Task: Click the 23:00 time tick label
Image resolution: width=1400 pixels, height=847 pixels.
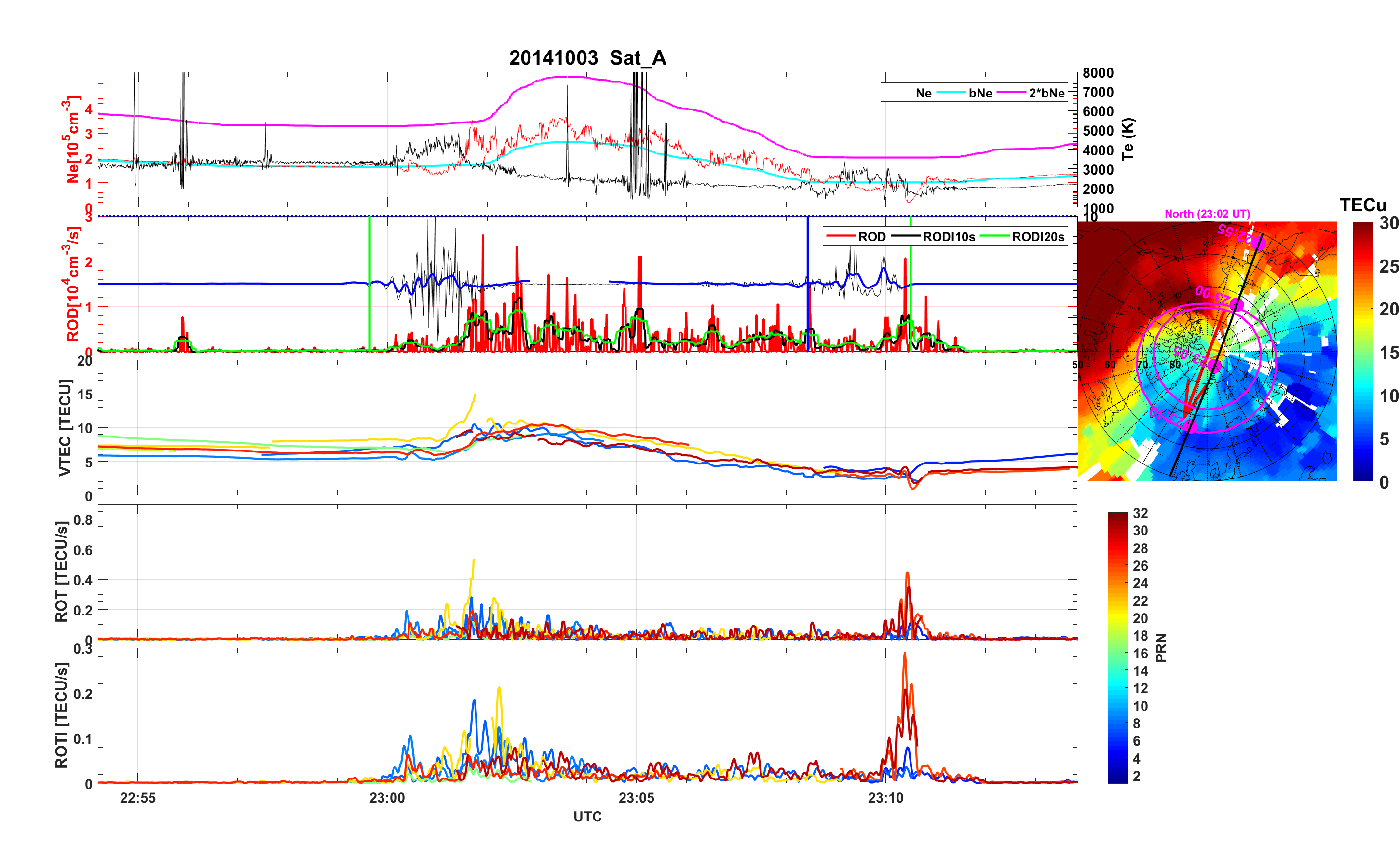Action: pyautogui.click(x=387, y=798)
